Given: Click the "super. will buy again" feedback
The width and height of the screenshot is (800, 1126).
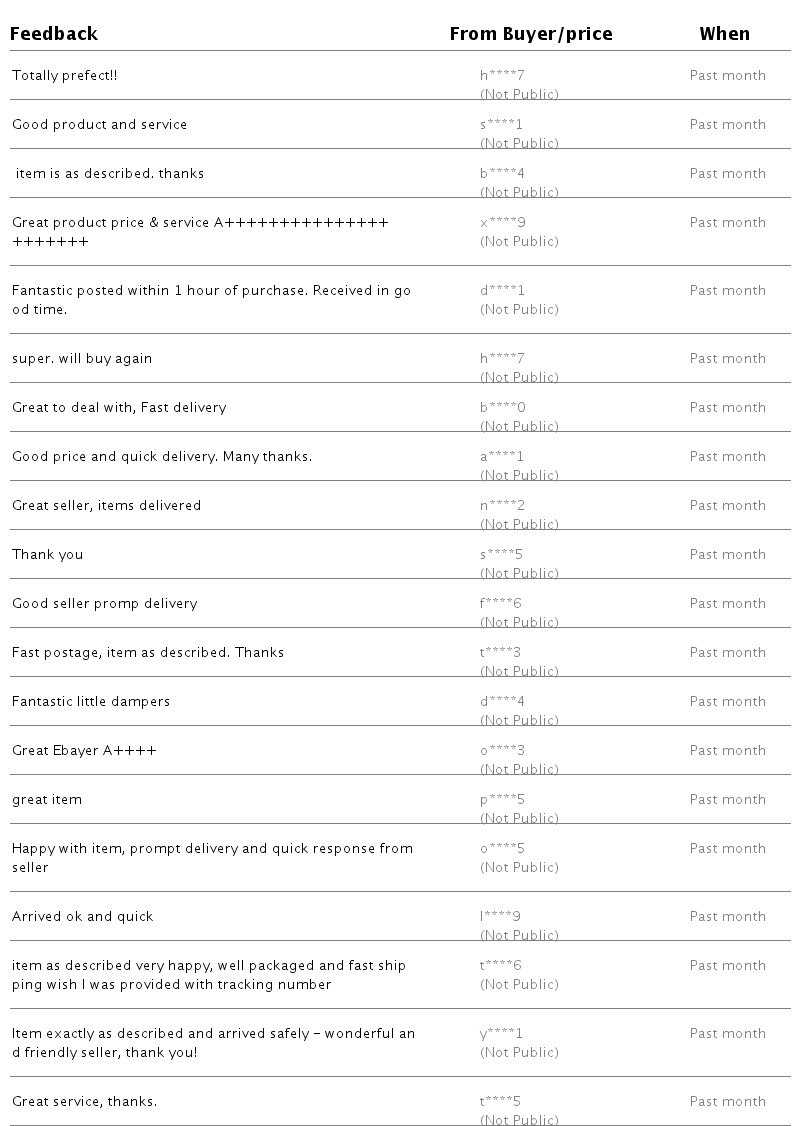Looking at the screenshot, I should (x=82, y=359).
